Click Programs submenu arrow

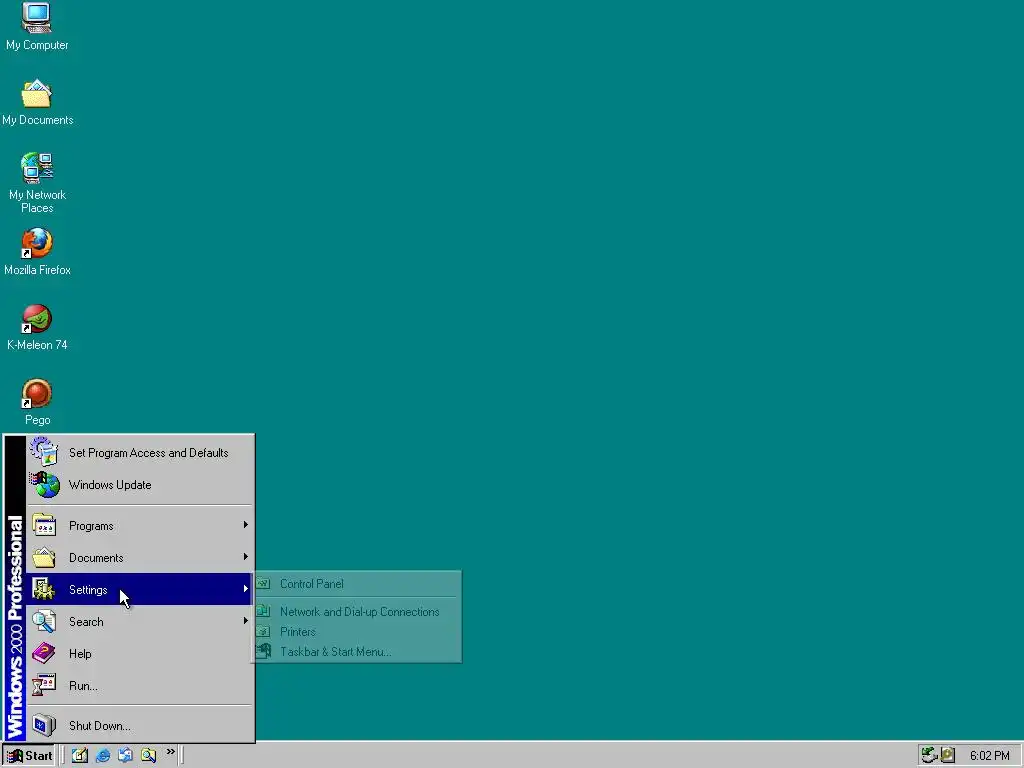tap(246, 525)
